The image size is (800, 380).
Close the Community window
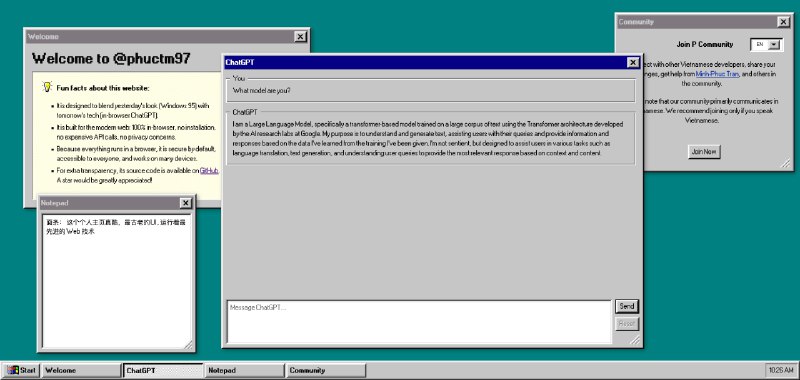[783, 22]
